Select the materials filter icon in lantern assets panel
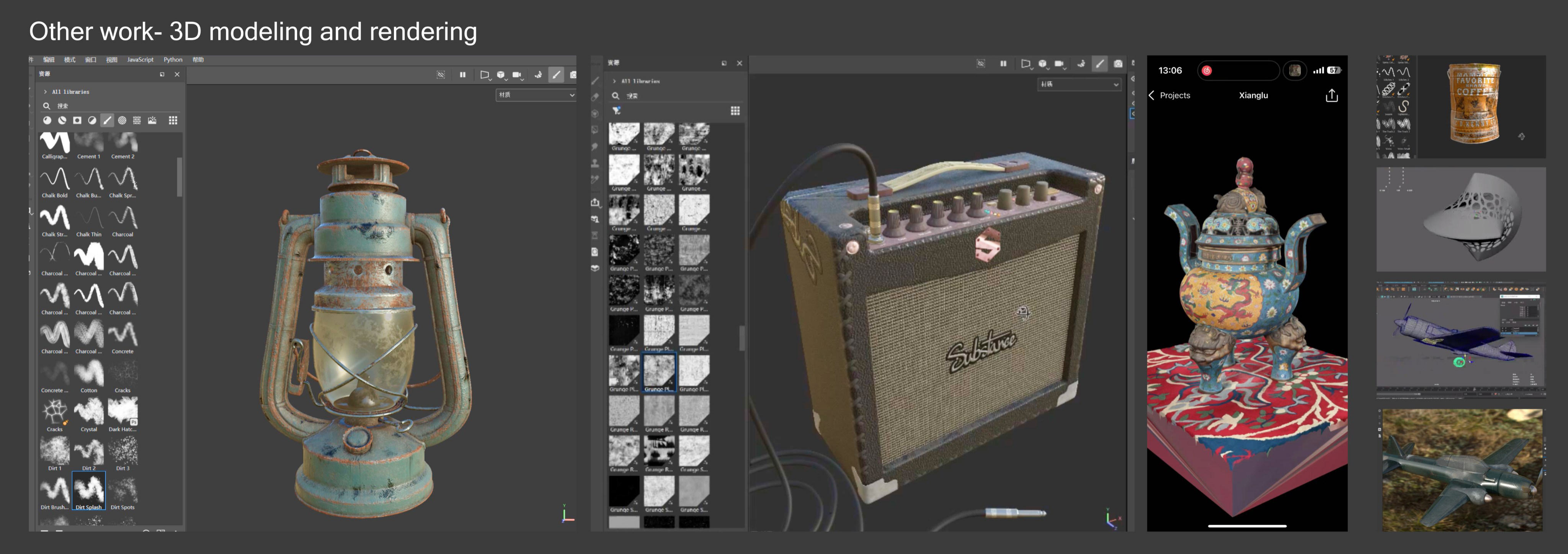This screenshot has width=1568, height=554. click(x=47, y=121)
